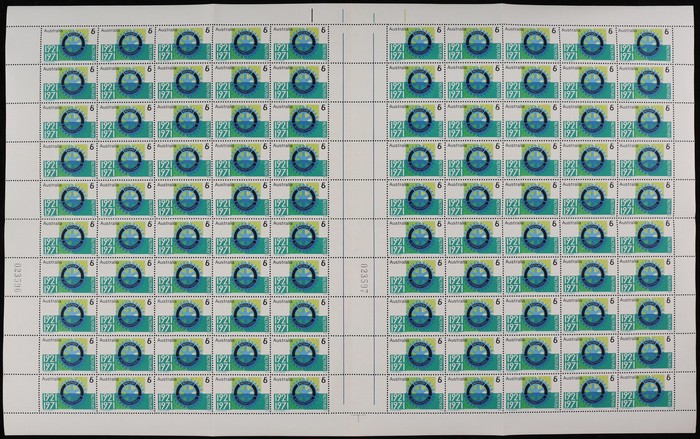This screenshot has width=700, height=439.
Task: Click third stamp in the right pane's bottom row
Action: pyautogui.click(x=531, y=392)
